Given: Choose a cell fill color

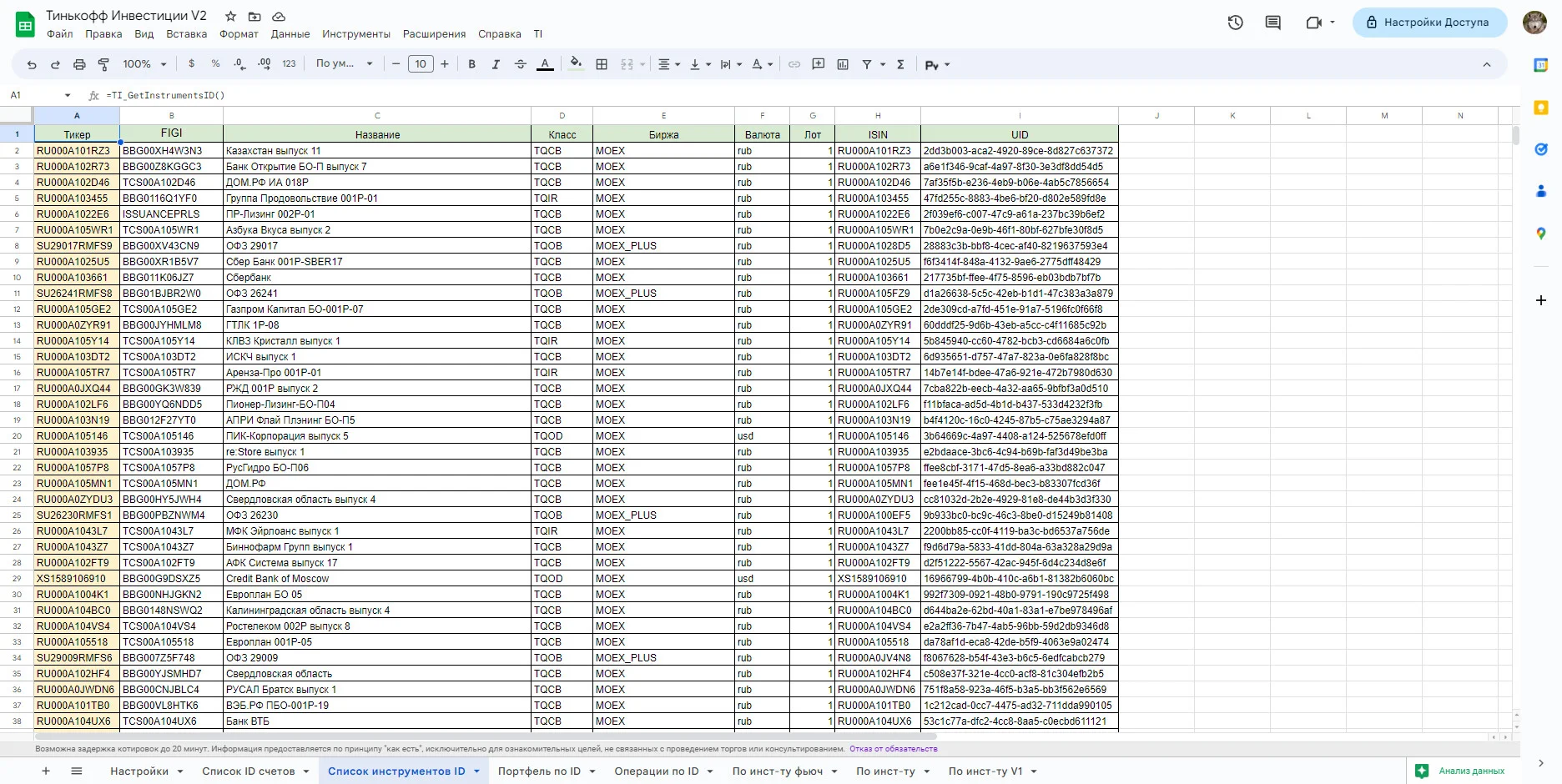Looking at the screenshot, I should 576,64.
